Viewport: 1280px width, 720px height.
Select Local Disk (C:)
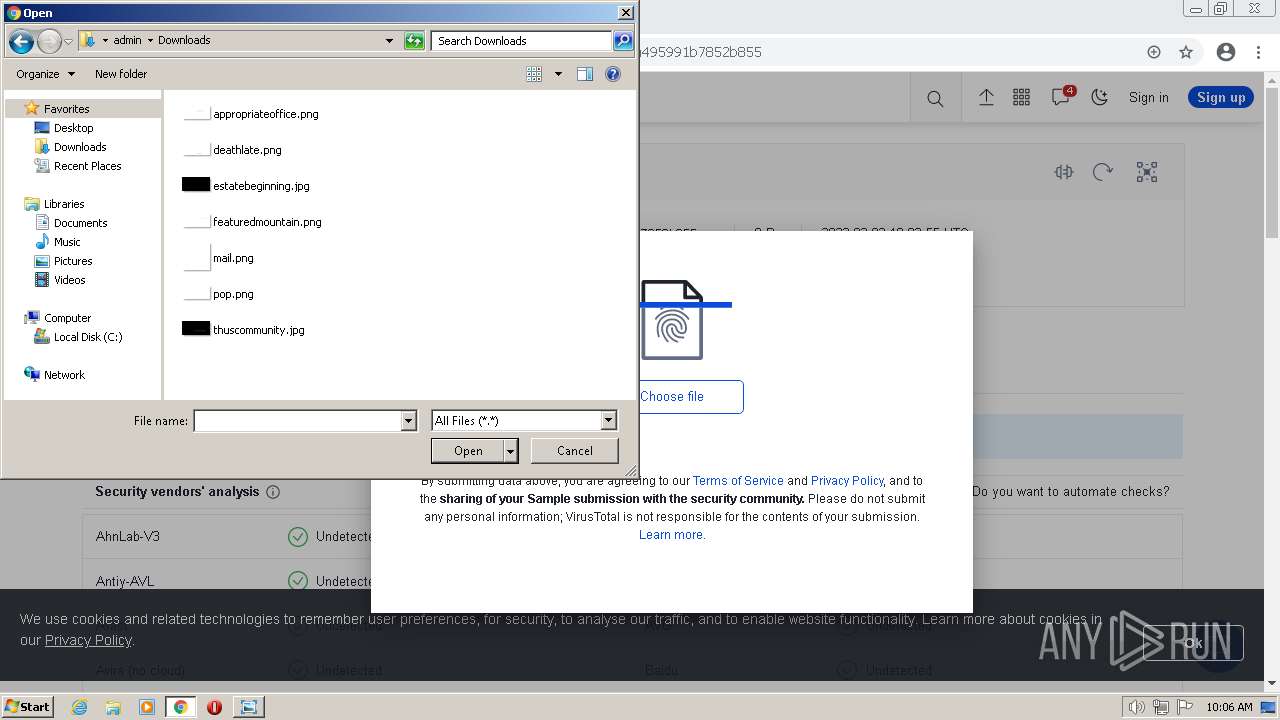(x=88, y=337)
